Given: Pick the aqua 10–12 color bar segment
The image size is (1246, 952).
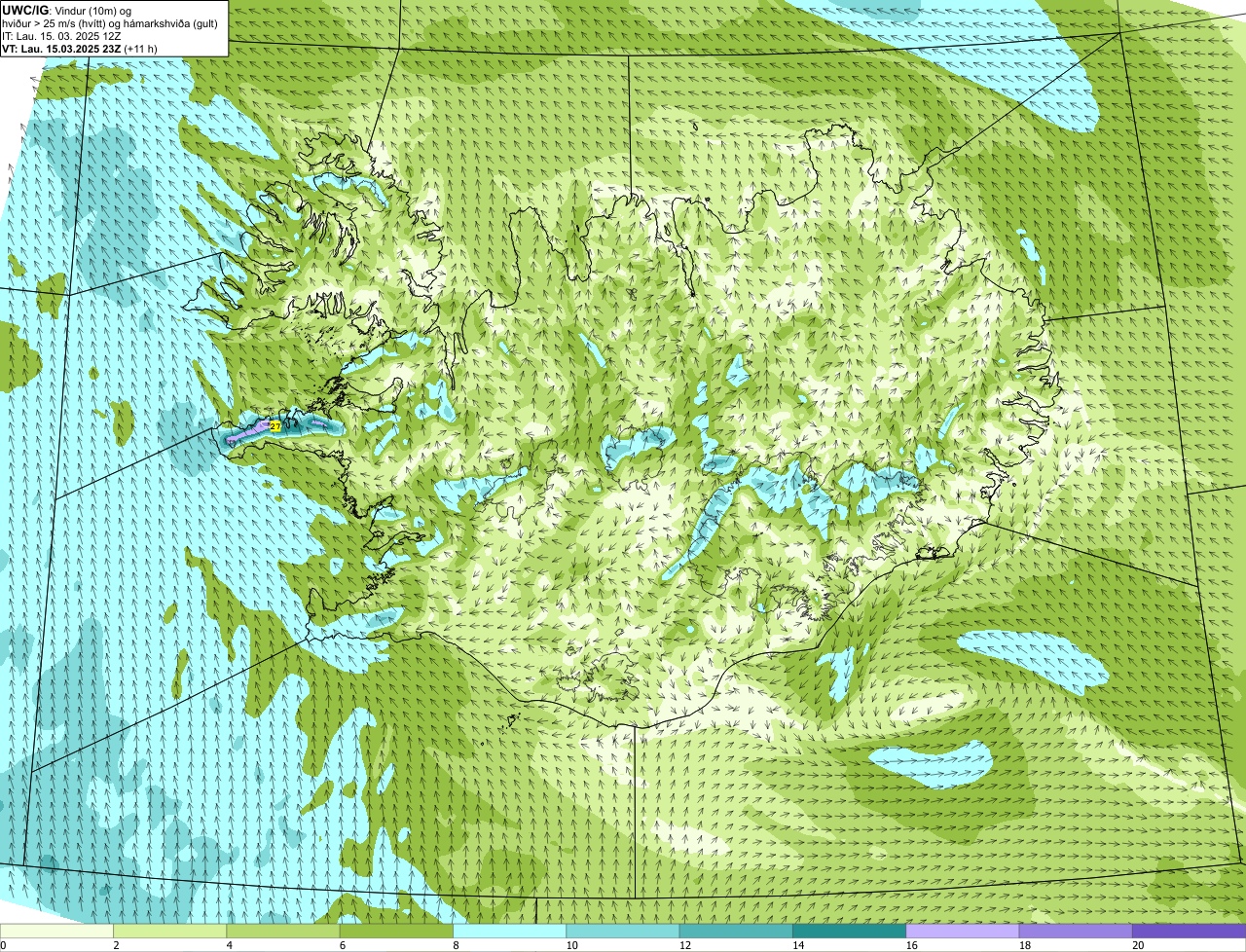Looking at the screenshot, I should coord(623,931).
